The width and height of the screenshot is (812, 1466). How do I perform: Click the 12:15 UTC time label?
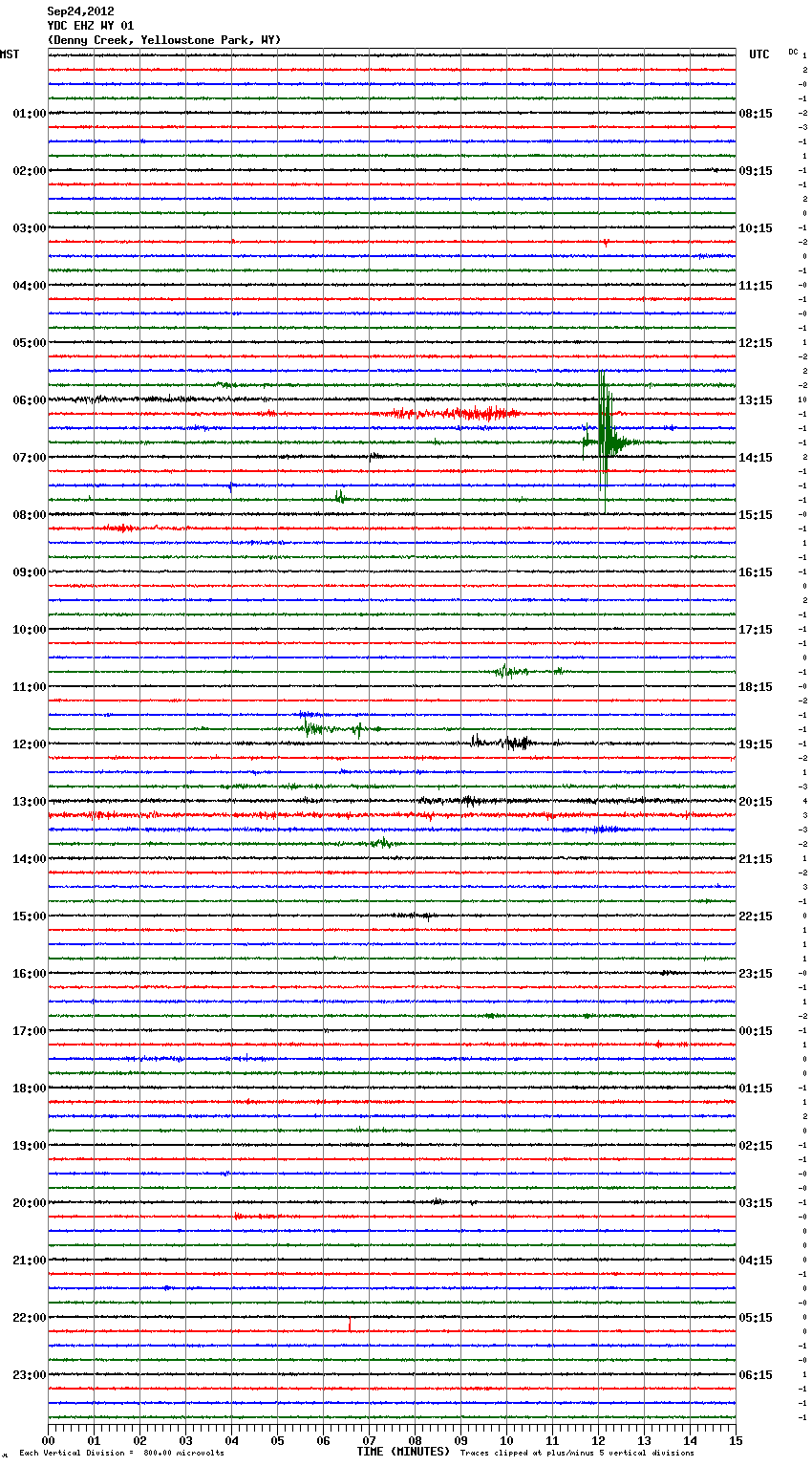(x=756, y=343)
